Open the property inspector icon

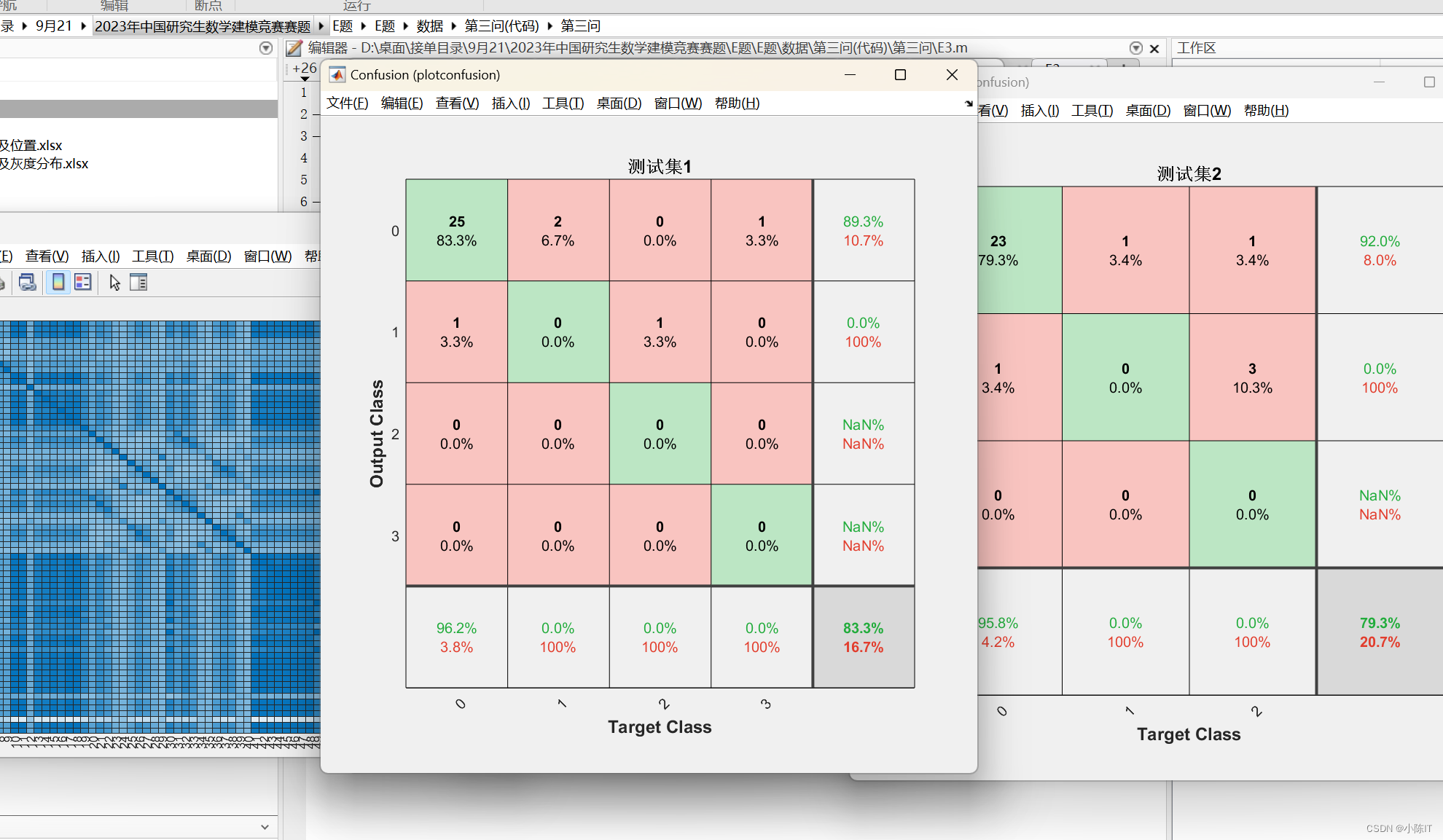(138, 283)
